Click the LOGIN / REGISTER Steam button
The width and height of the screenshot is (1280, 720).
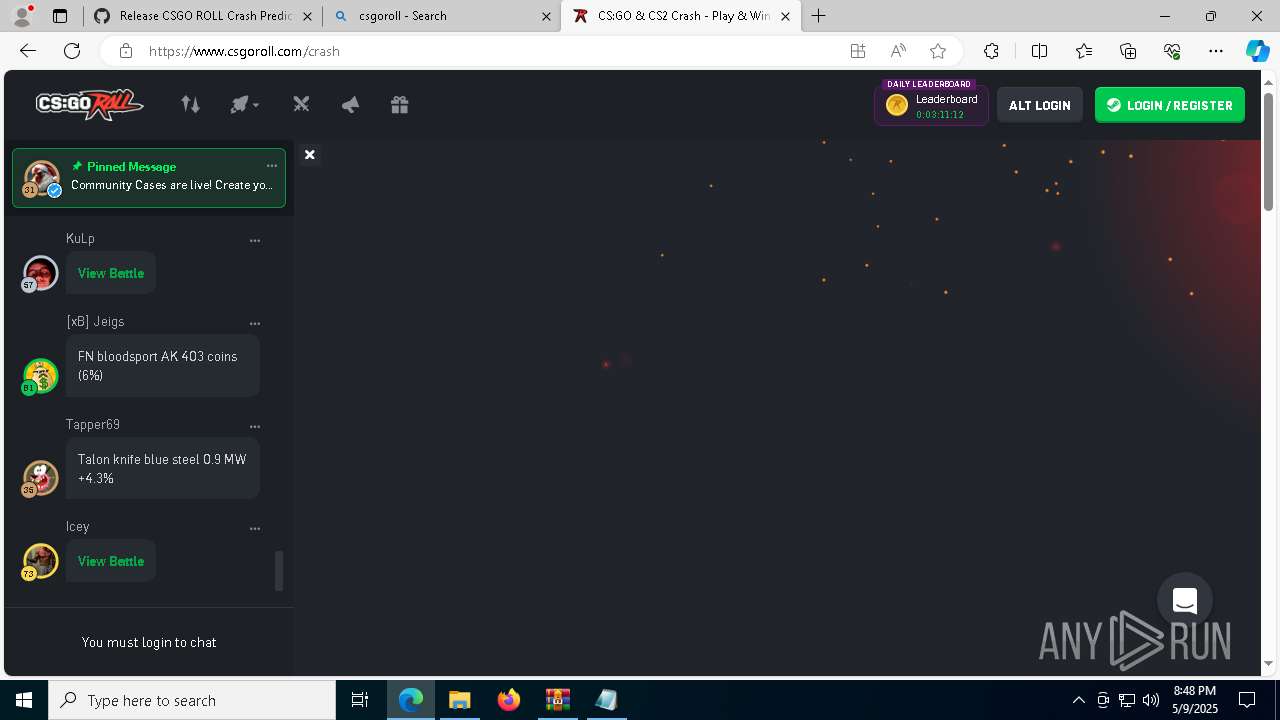point(1169,105)
